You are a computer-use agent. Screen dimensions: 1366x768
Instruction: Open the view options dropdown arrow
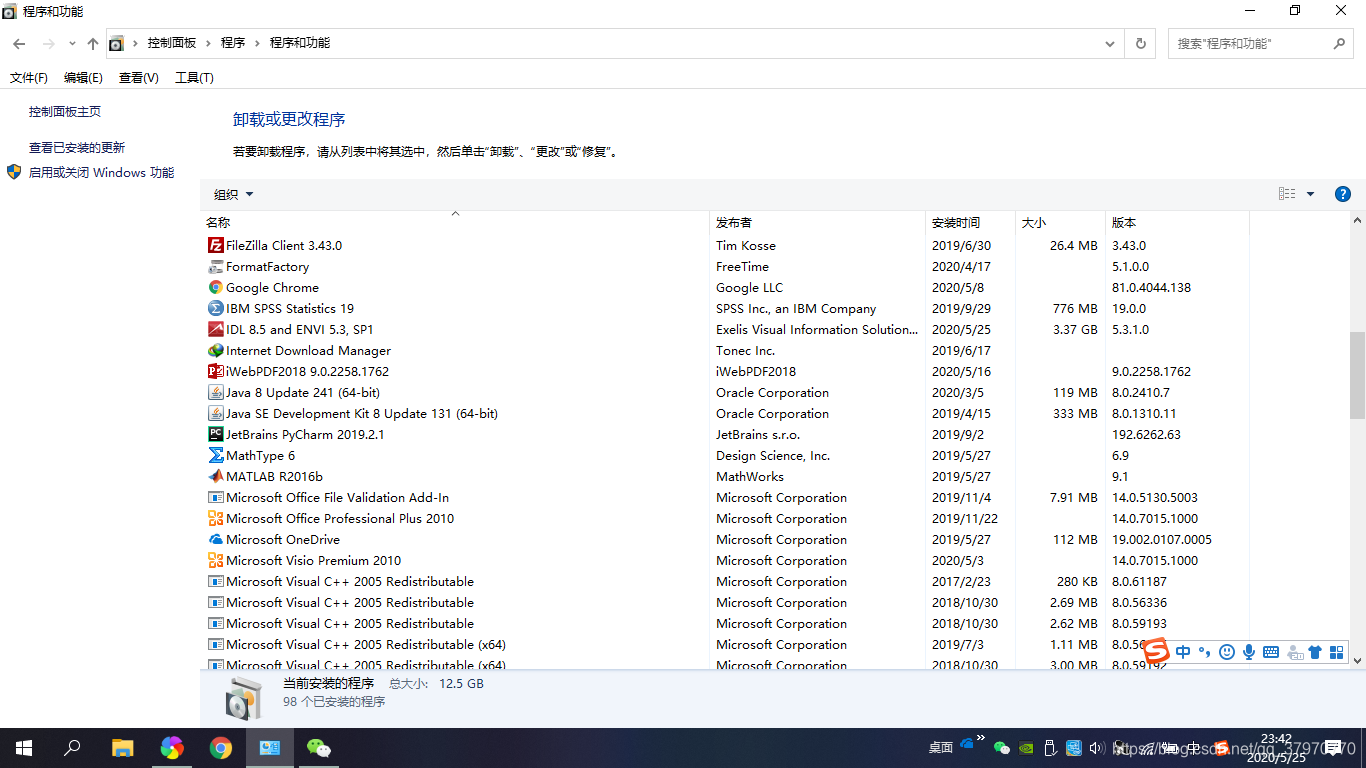pyautogui.click(x=1310, y=194)
